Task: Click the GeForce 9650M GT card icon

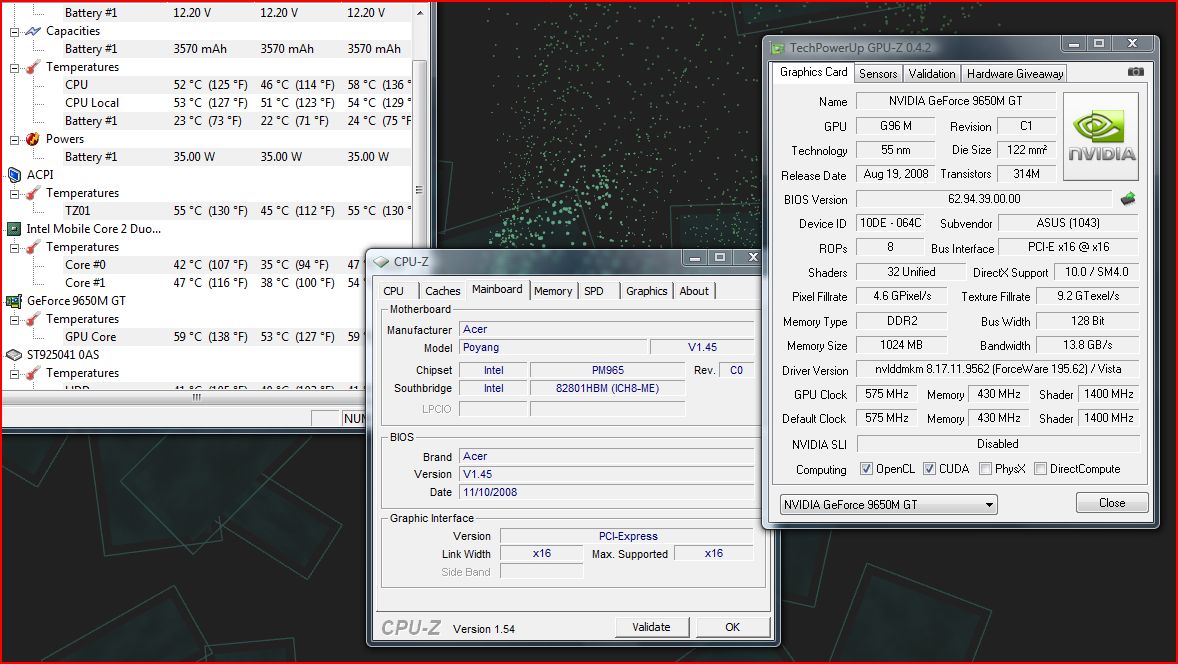Action: point(14,301)
